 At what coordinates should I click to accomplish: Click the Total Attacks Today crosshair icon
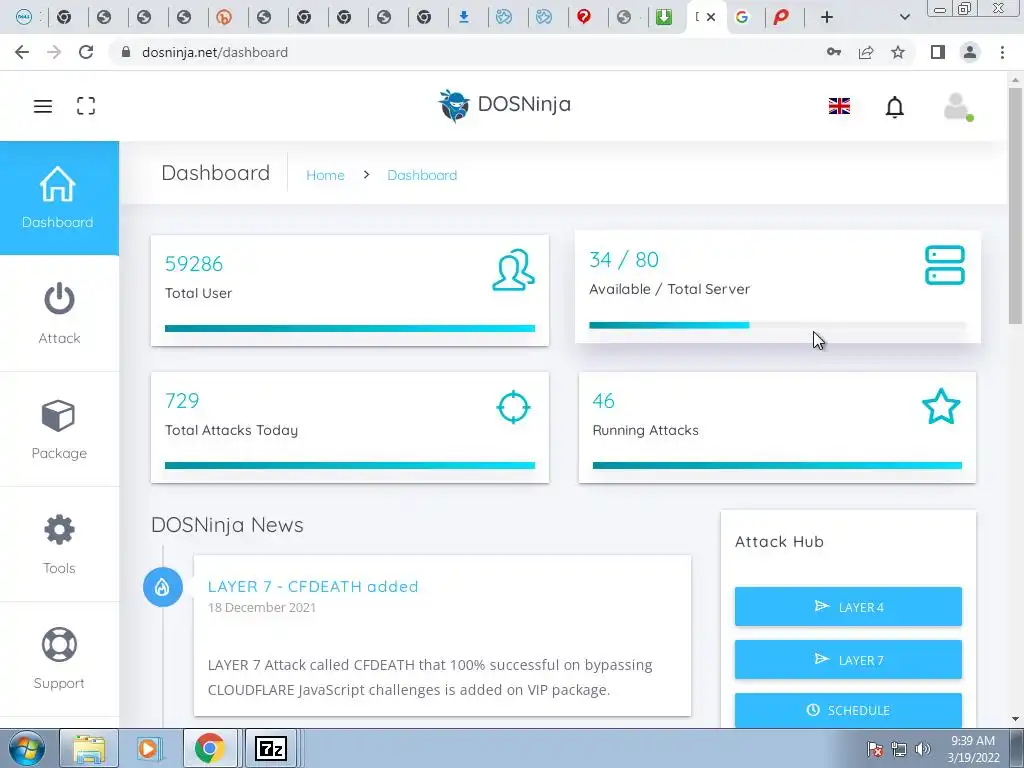pyautogui.click(x=513, y=407)
